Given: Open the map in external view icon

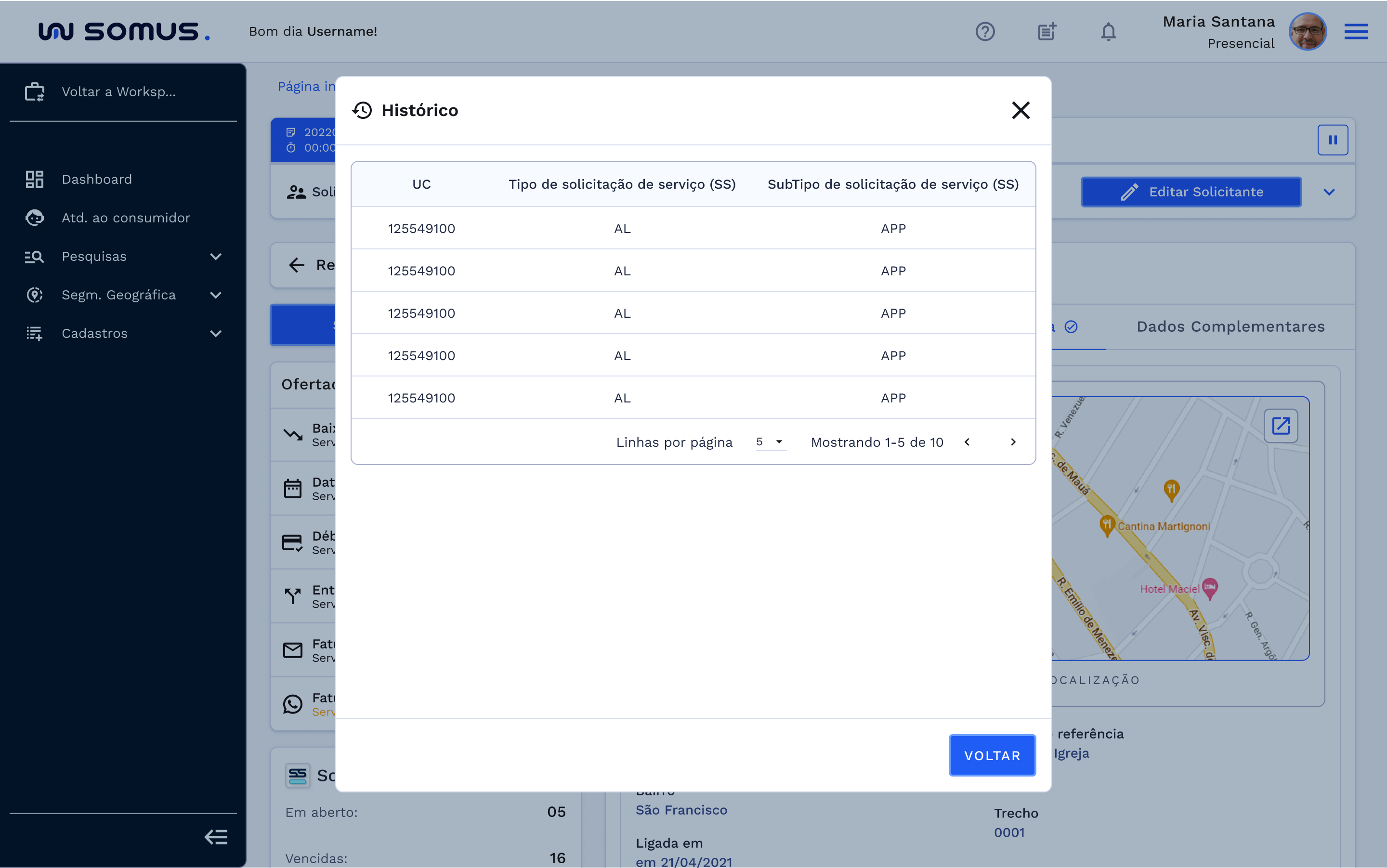Looking at the screenshot, I should pos(1280,426).
